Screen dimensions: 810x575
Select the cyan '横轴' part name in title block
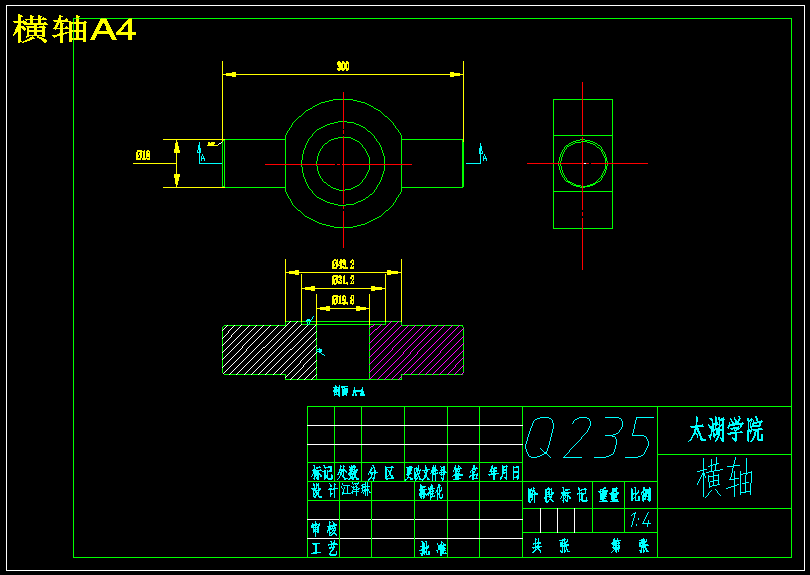[x=725, y=478]
